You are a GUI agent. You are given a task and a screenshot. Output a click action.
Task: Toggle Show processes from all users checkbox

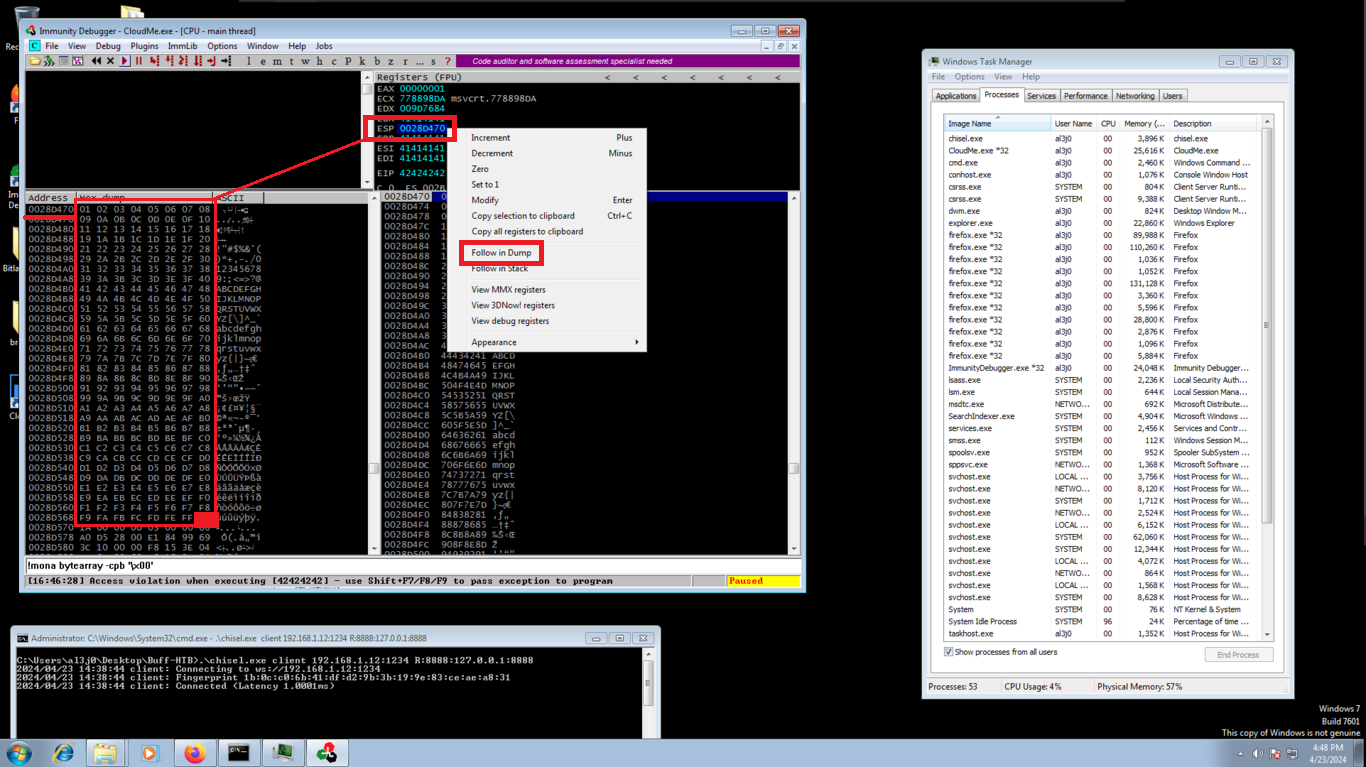[949, 652]
